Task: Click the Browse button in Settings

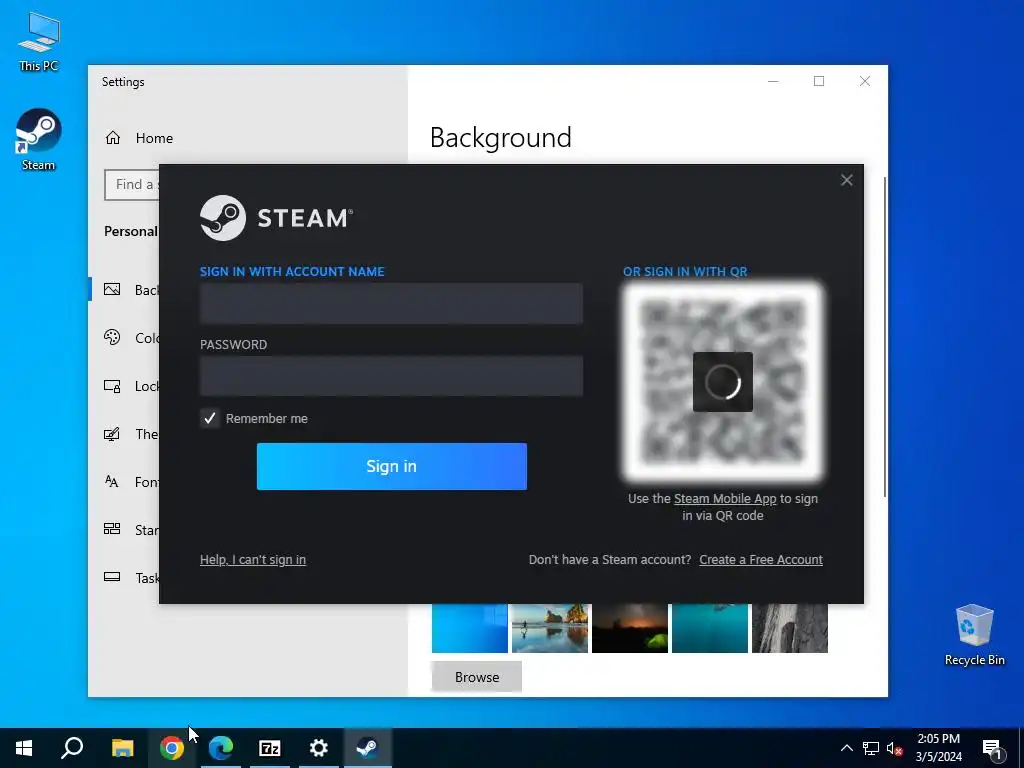Action: pos(477,677)
